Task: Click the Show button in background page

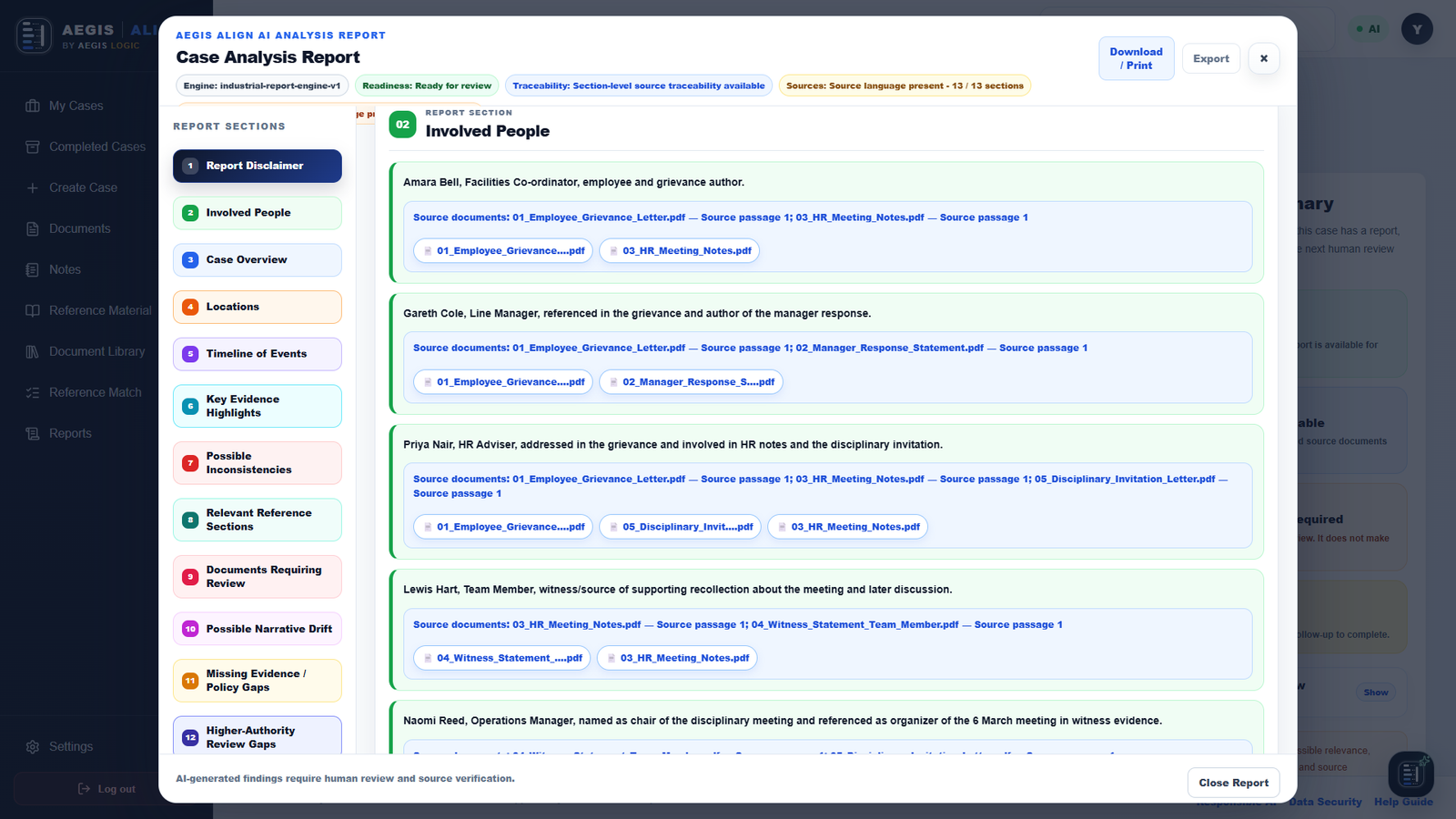Action: coord(1376,693)
